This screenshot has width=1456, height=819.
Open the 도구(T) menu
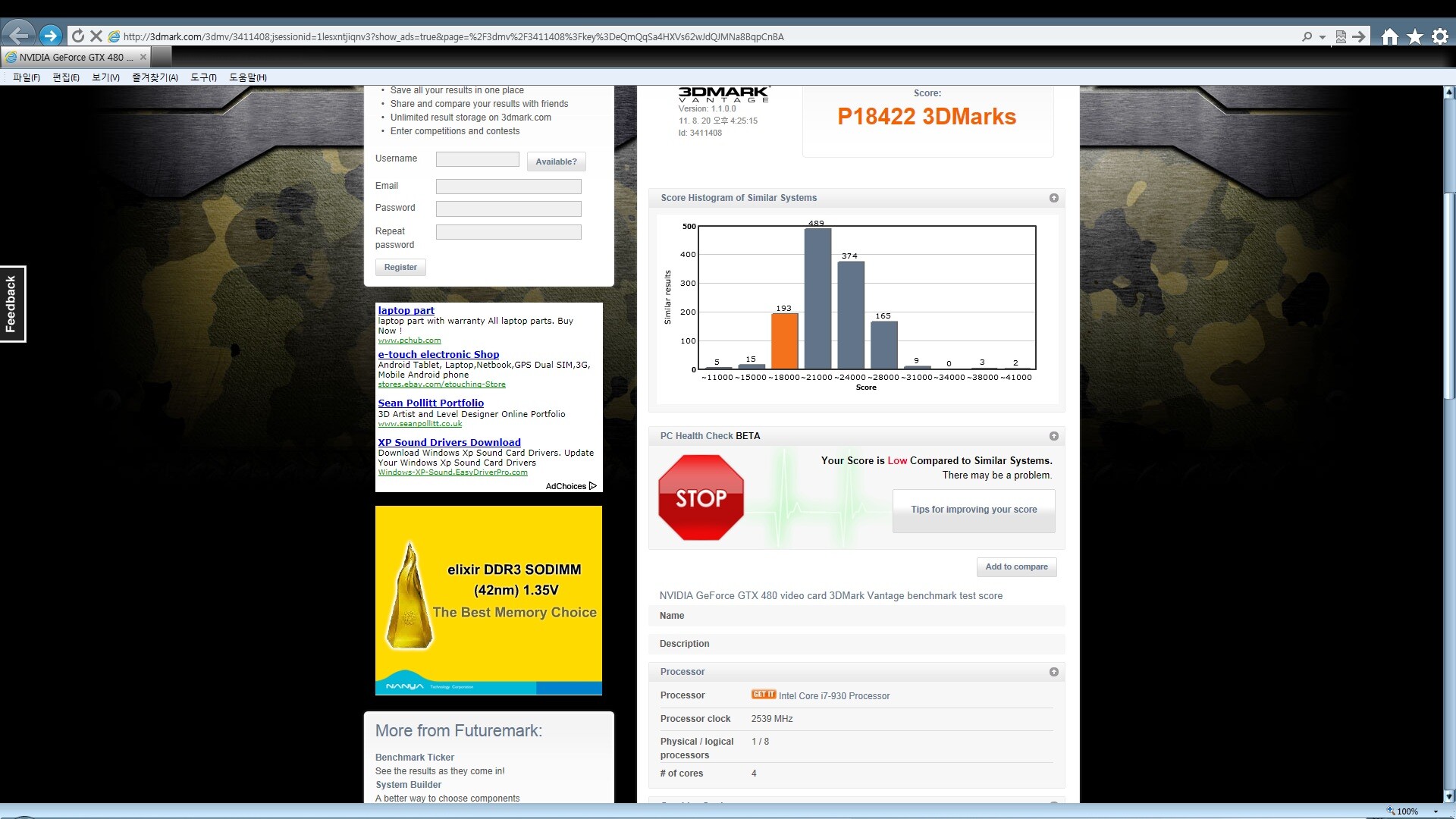203,77
